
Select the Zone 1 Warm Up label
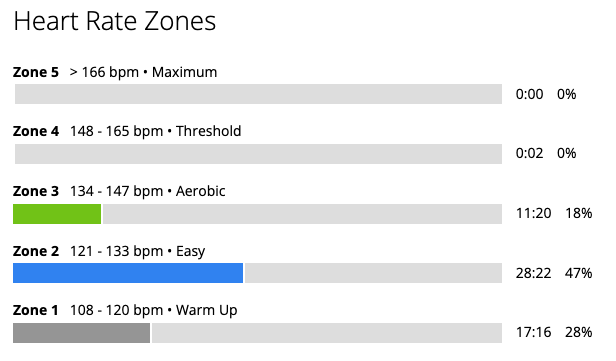click(x=125, y=310)
